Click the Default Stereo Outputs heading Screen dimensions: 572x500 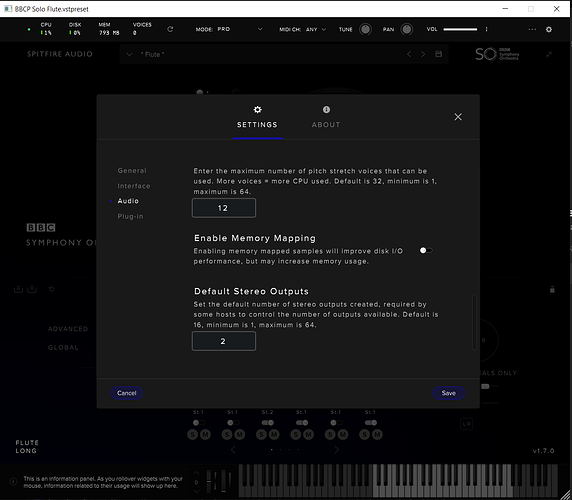251,291
